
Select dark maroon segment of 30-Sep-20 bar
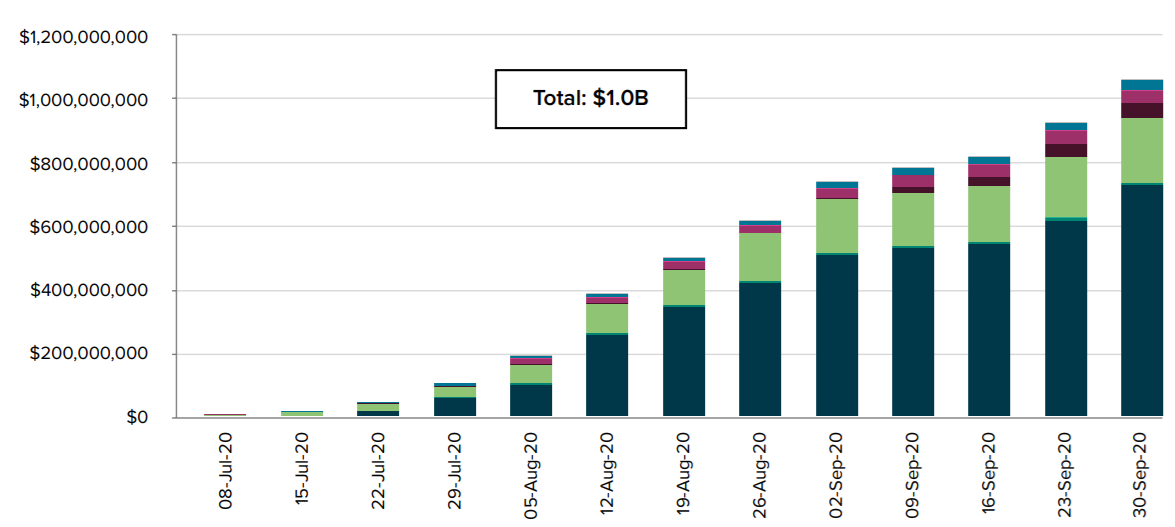point(1142,111)
